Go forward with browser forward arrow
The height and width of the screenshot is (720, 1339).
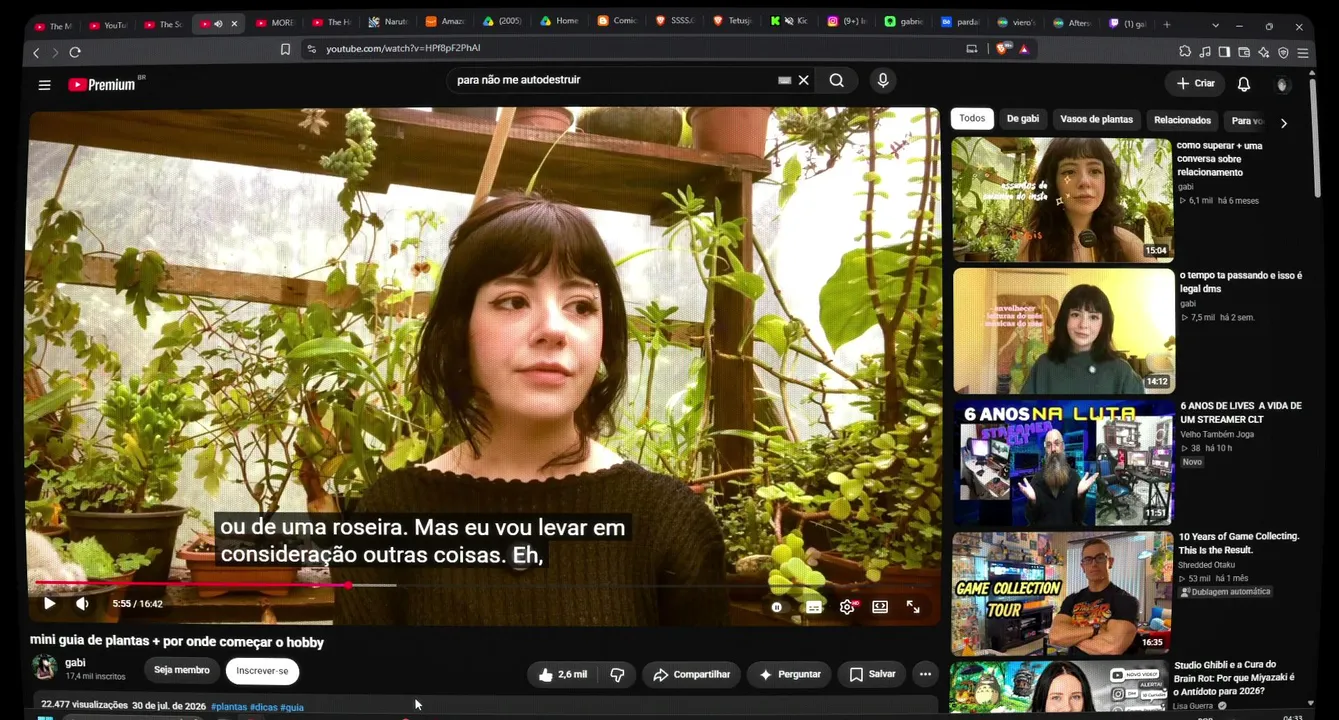(x=55, y=52)
